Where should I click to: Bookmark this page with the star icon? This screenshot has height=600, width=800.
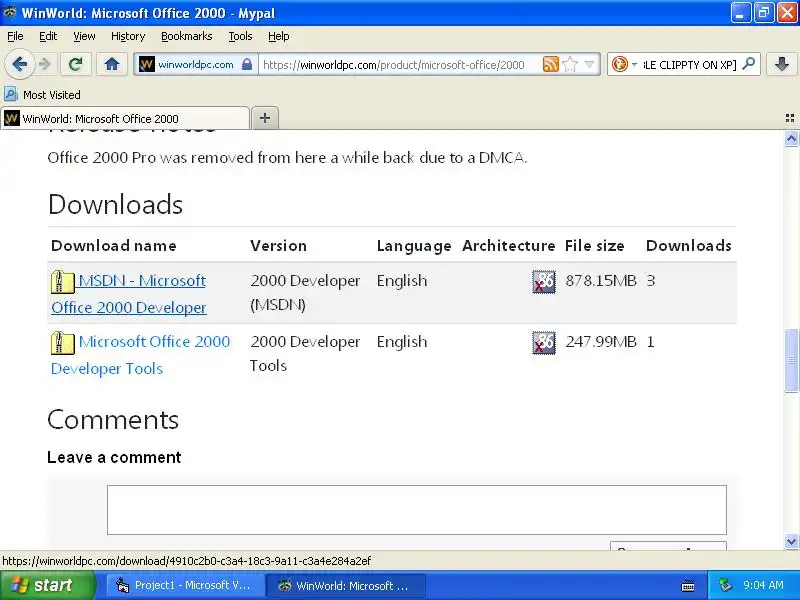pos(570,64)
